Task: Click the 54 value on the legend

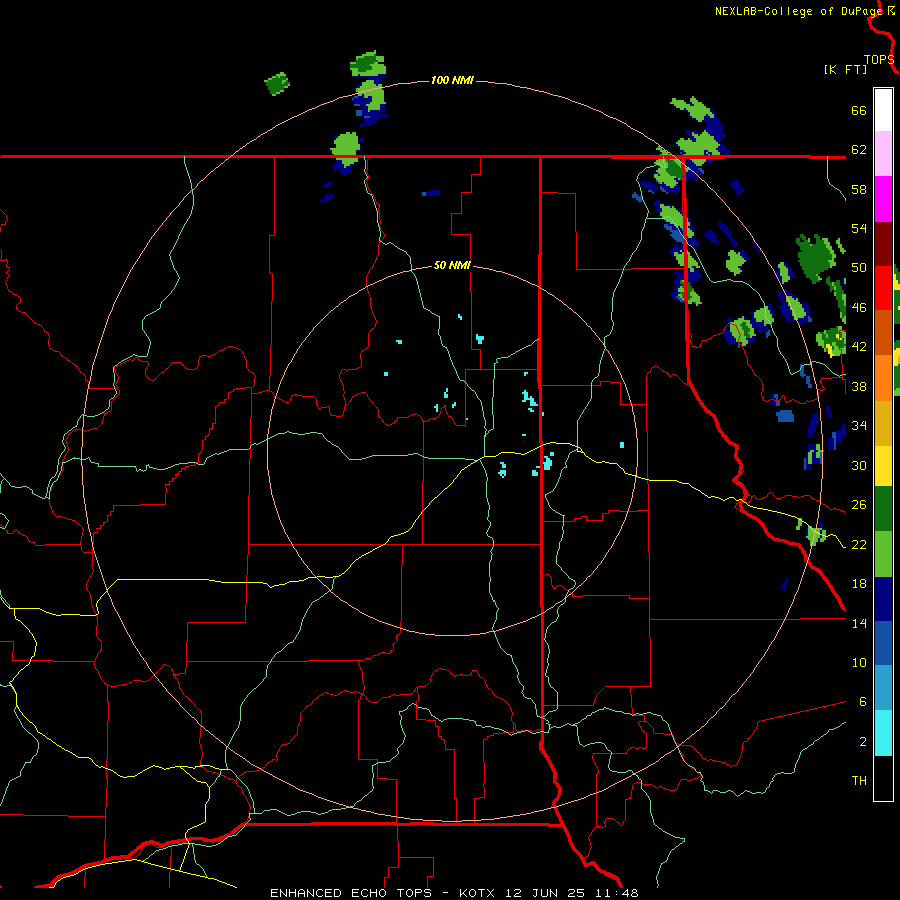Action: point(859,228)
